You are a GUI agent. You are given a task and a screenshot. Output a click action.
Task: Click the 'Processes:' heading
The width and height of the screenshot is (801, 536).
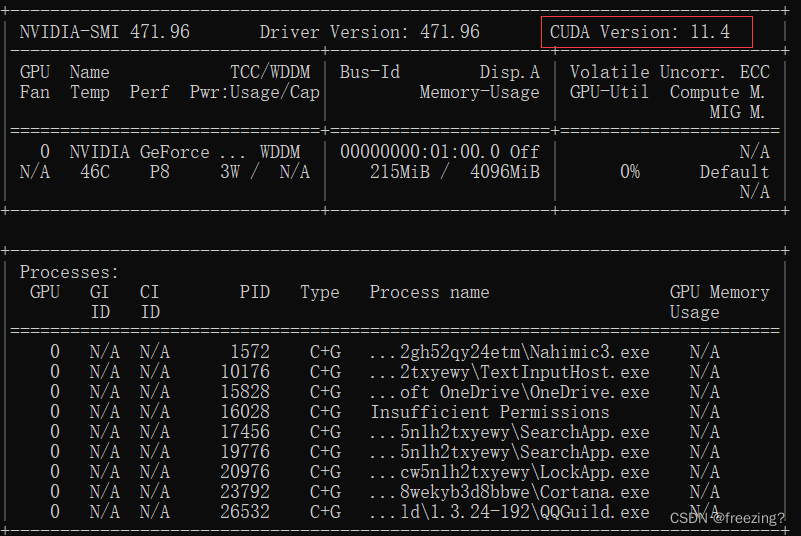tap(69, 272)
